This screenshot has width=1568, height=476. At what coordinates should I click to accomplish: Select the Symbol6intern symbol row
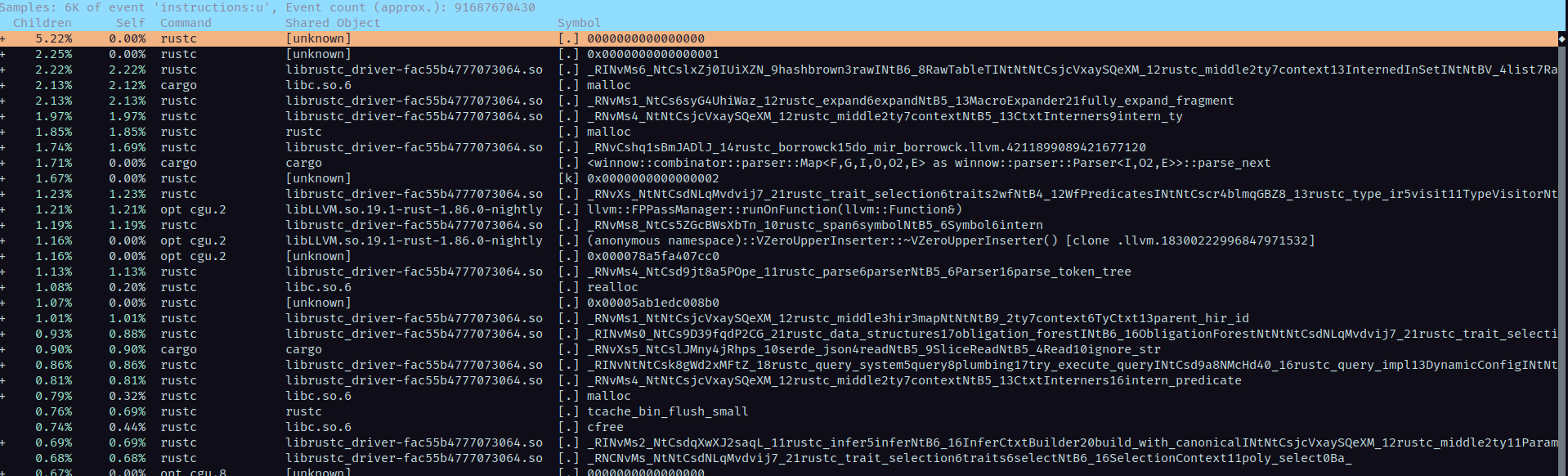click(814, 225)
